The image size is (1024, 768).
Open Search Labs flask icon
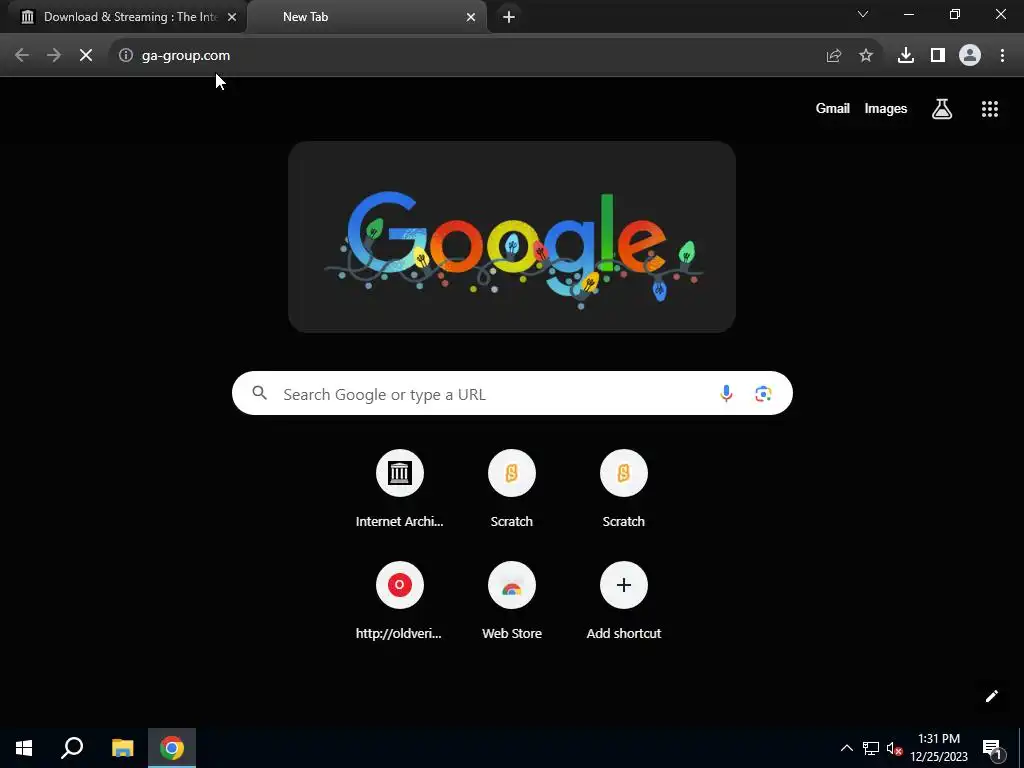point(942,109)
